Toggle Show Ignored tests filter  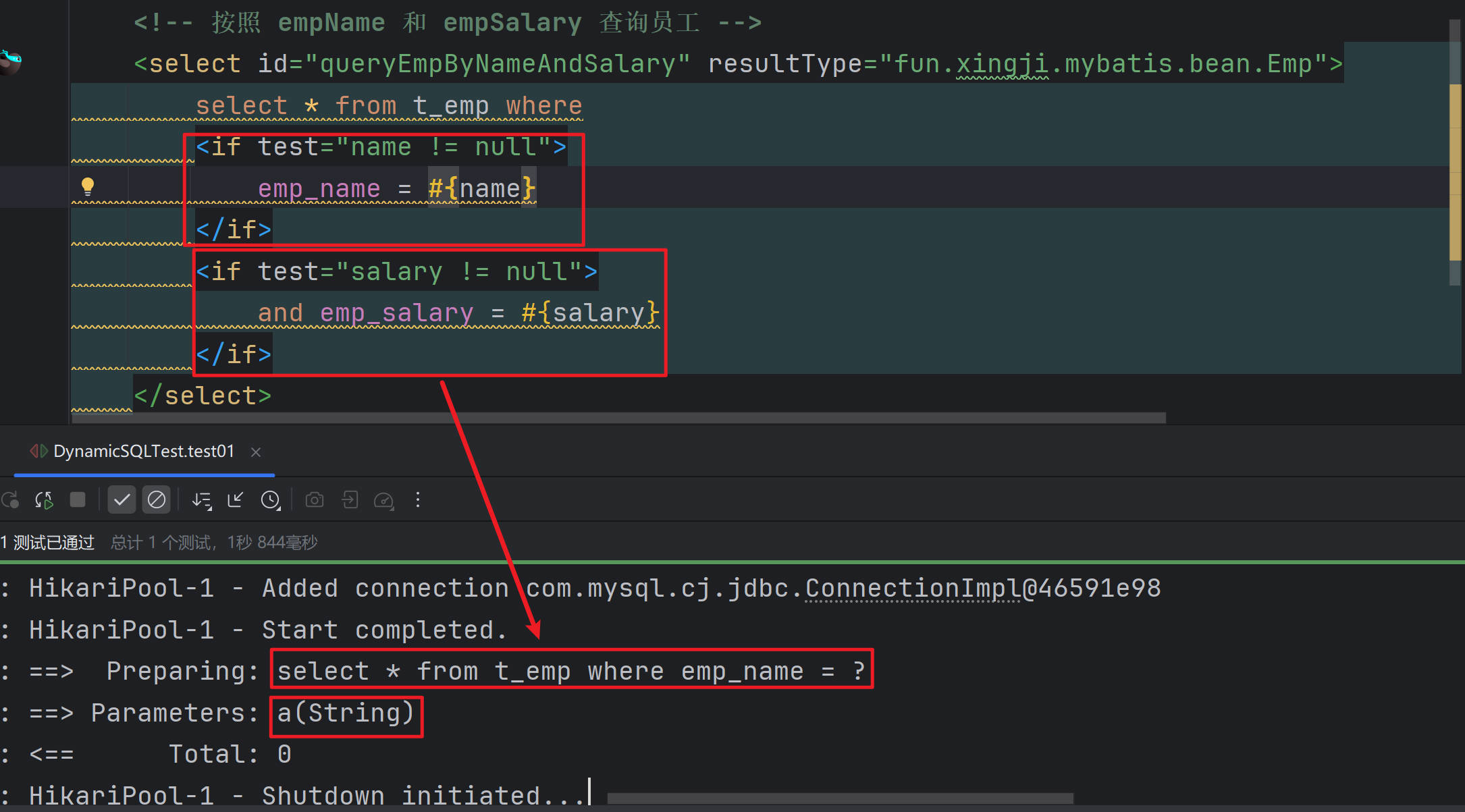point(156,499)
